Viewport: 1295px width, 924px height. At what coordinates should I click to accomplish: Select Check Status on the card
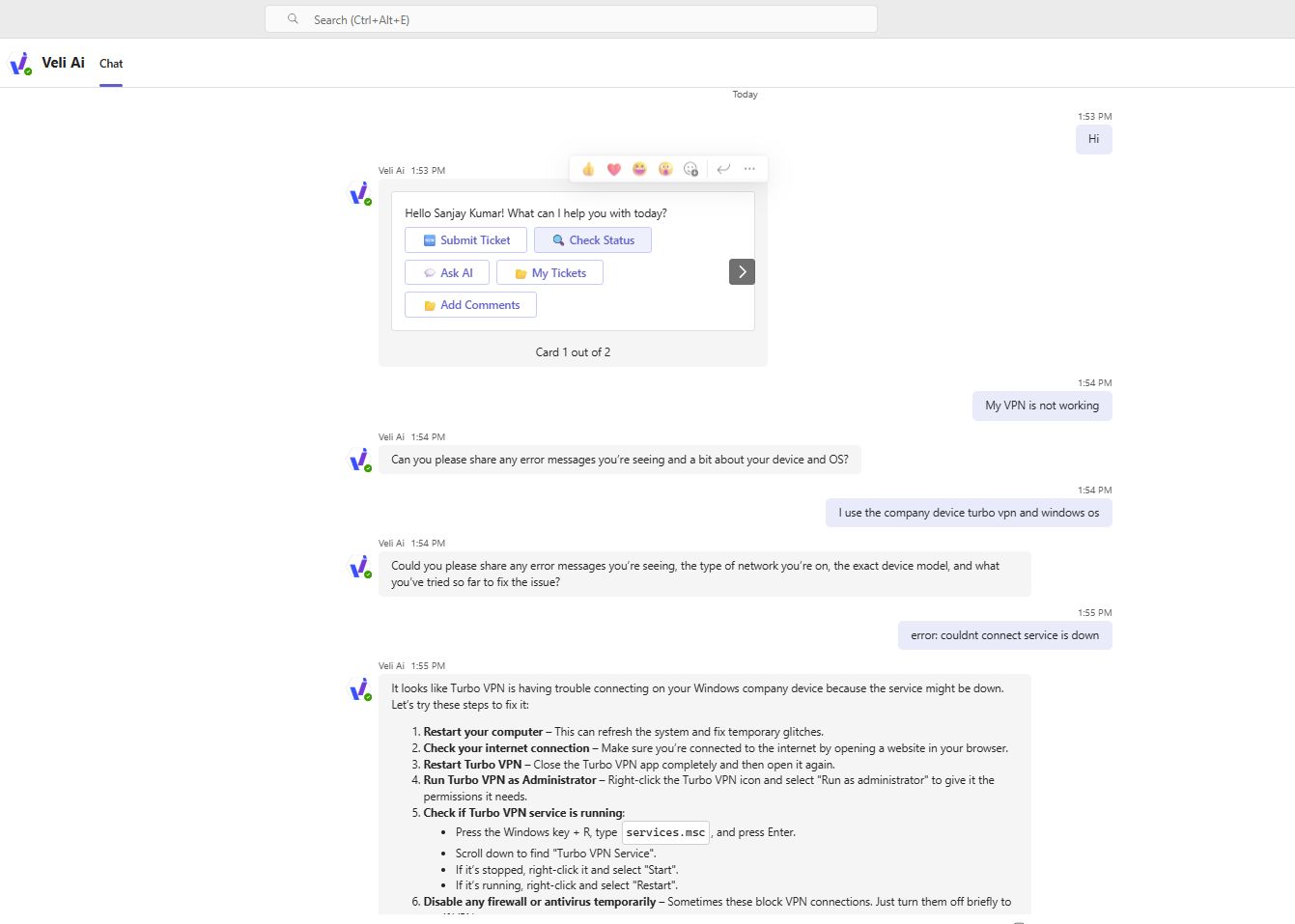point(593,239)
